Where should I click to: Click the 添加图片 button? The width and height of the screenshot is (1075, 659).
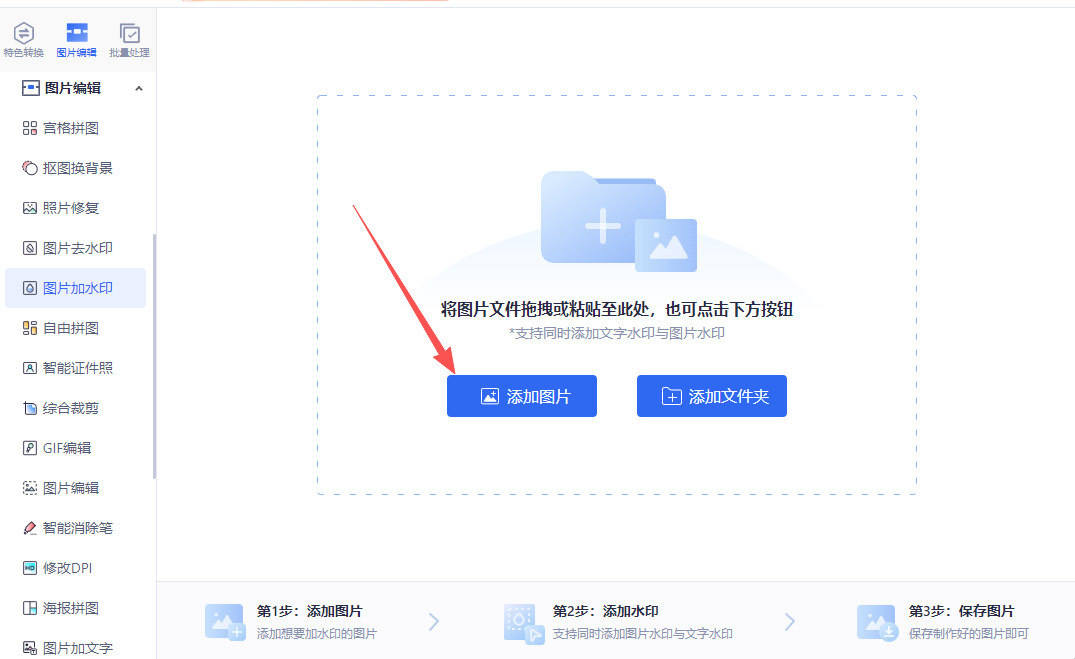[x=522, y=396]
